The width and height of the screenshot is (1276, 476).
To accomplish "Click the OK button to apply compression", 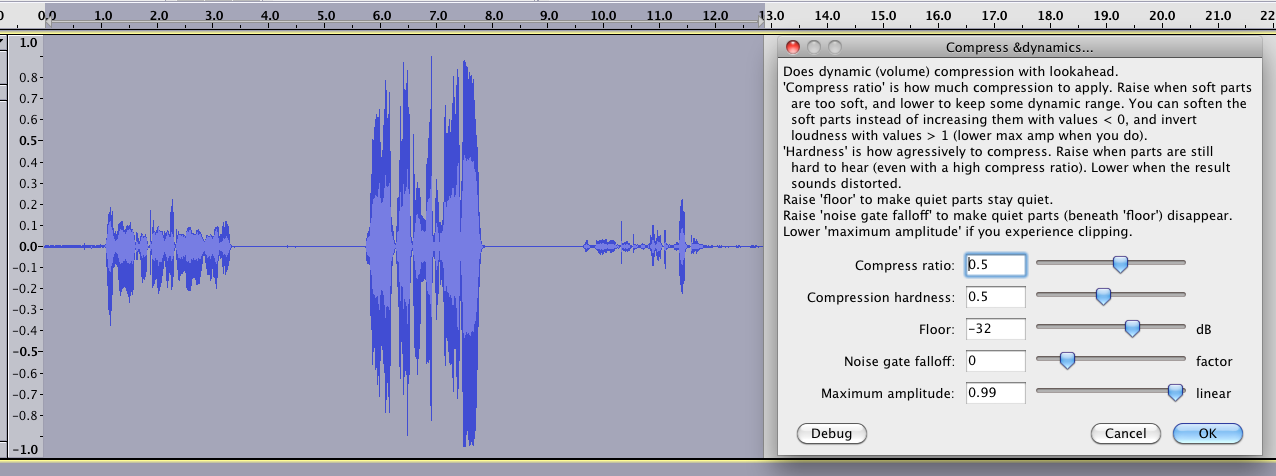I will click(1207, 433).
